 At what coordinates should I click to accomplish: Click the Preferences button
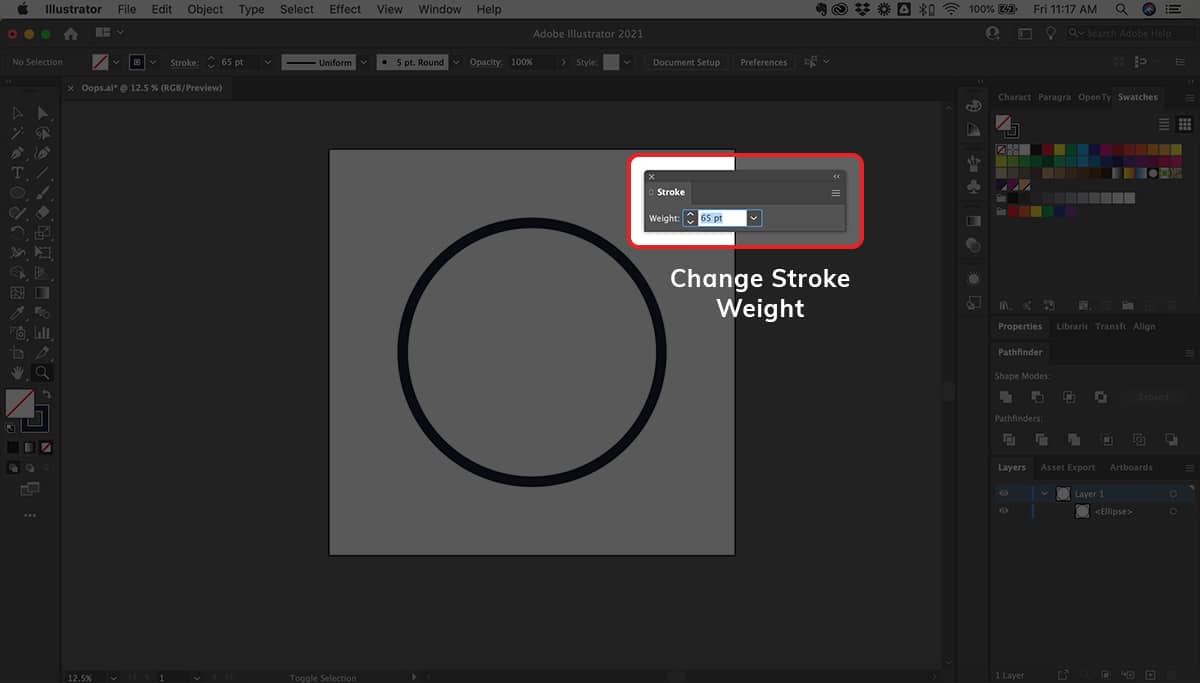click(x=763, y=62)
